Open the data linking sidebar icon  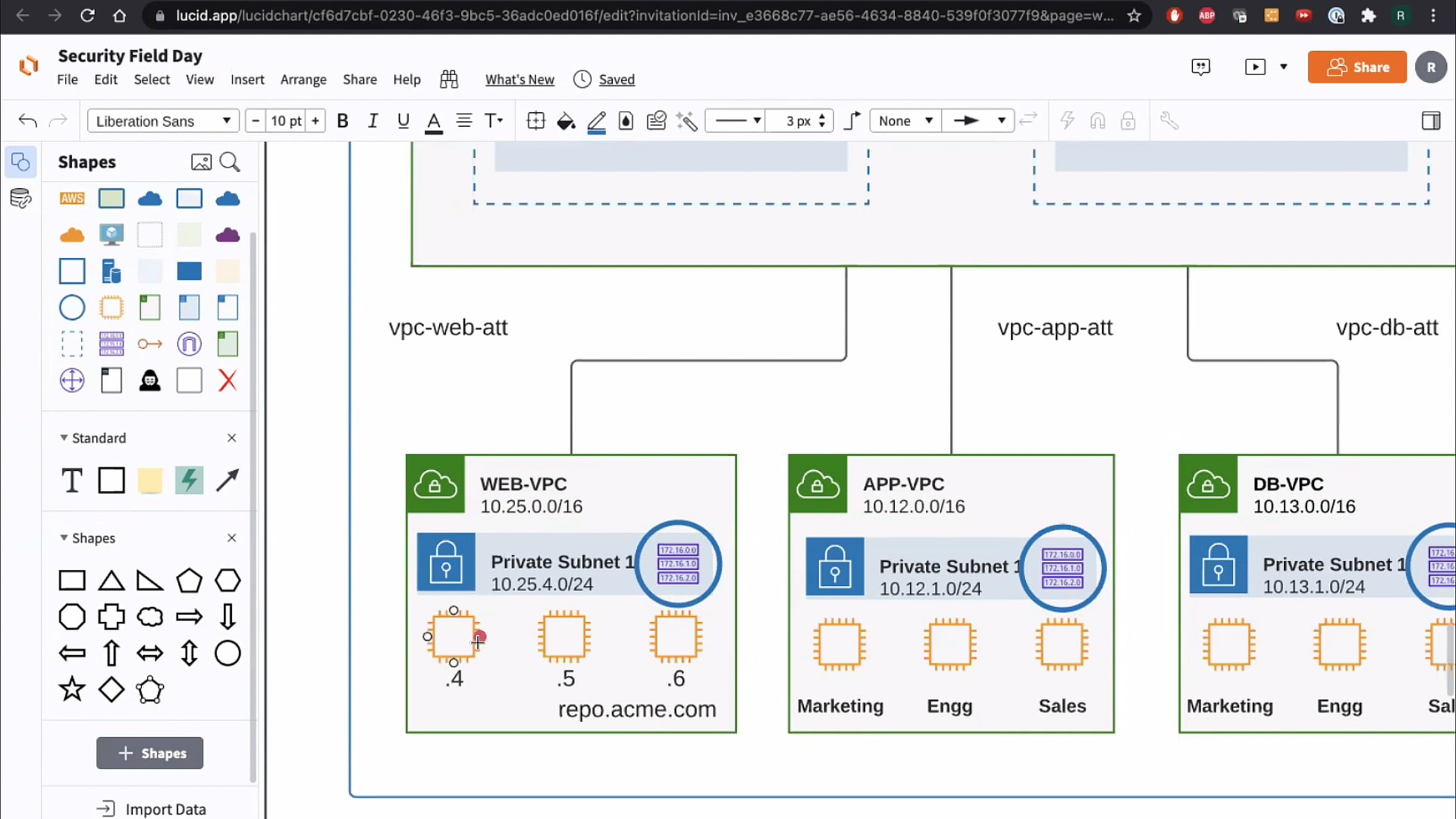20,198
